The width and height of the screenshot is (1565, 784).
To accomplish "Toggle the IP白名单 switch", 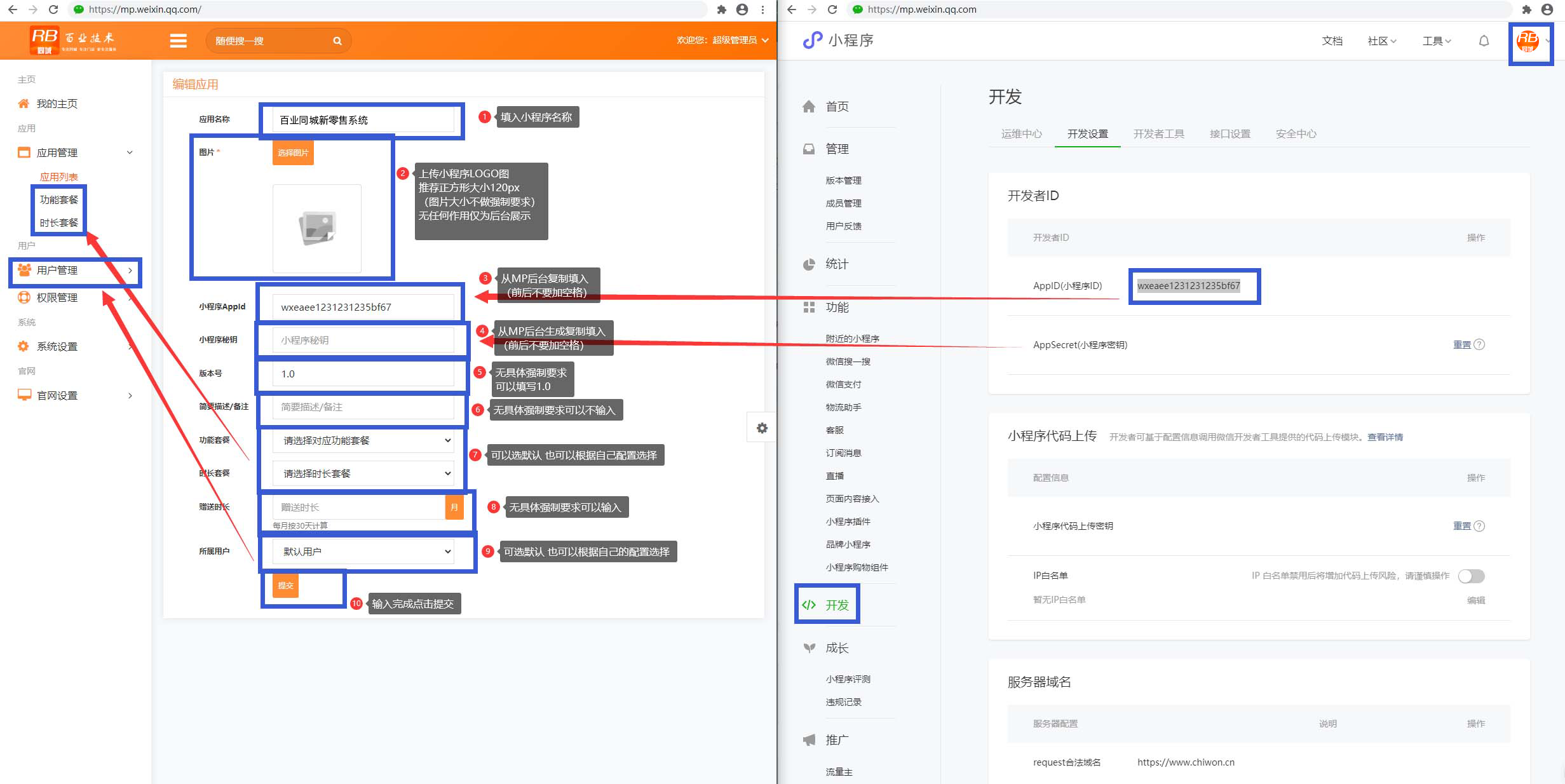I will click(1471, 576).
